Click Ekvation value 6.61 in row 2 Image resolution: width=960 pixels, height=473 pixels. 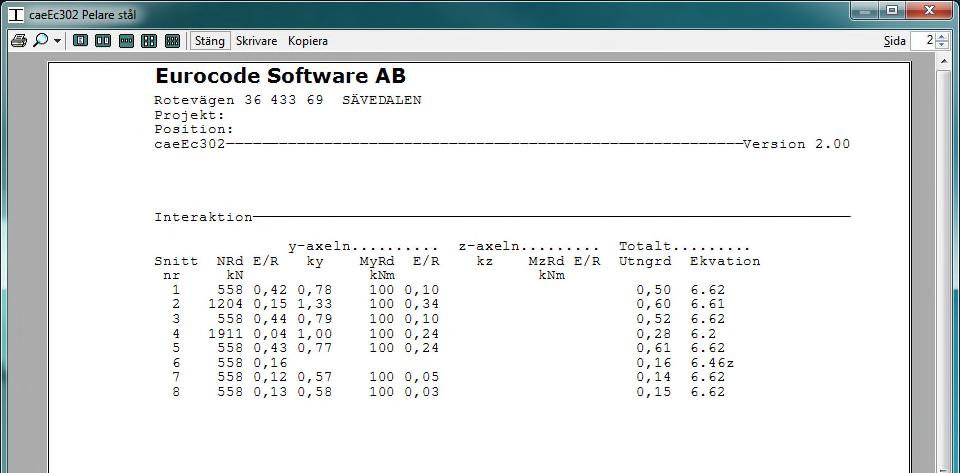(707, 304)
